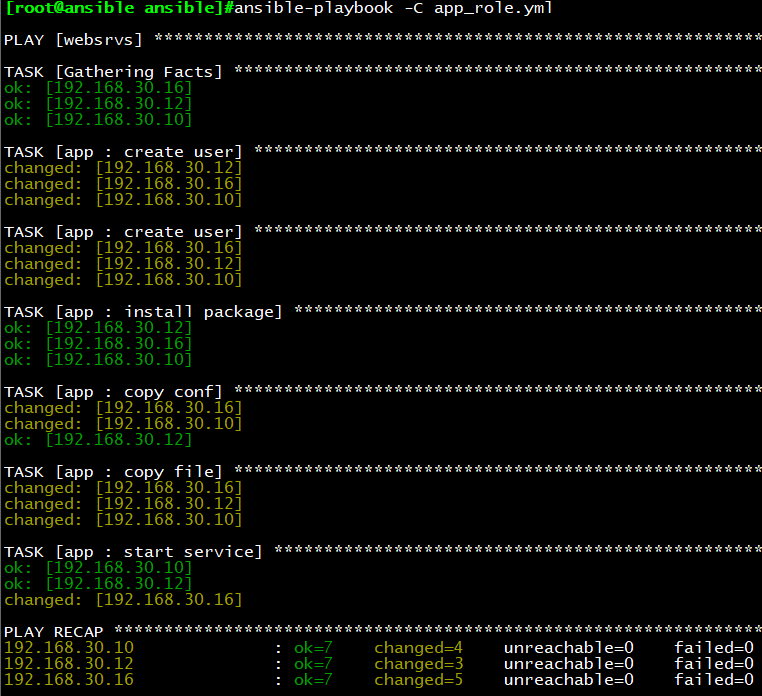Click changed: [192.168.30.16] under start service
This screenshot has height=696, width=762.
[x=123, y=600]
